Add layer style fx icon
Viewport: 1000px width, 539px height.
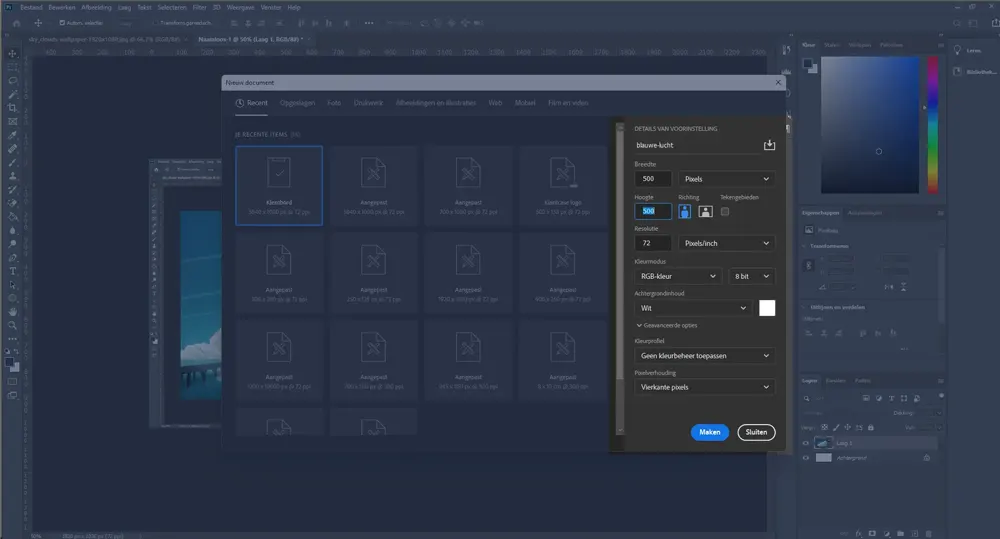[858, 533]
